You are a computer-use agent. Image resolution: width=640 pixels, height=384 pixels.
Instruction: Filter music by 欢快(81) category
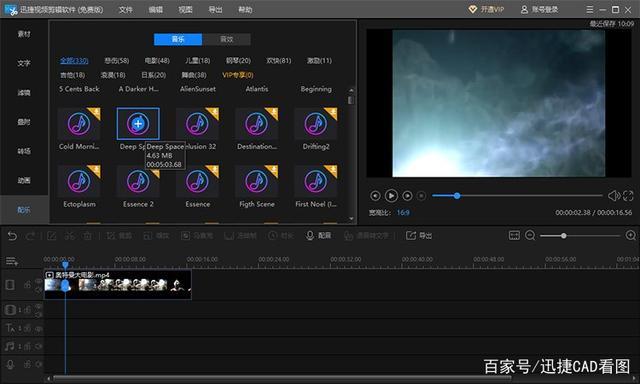tap(279, 61)
